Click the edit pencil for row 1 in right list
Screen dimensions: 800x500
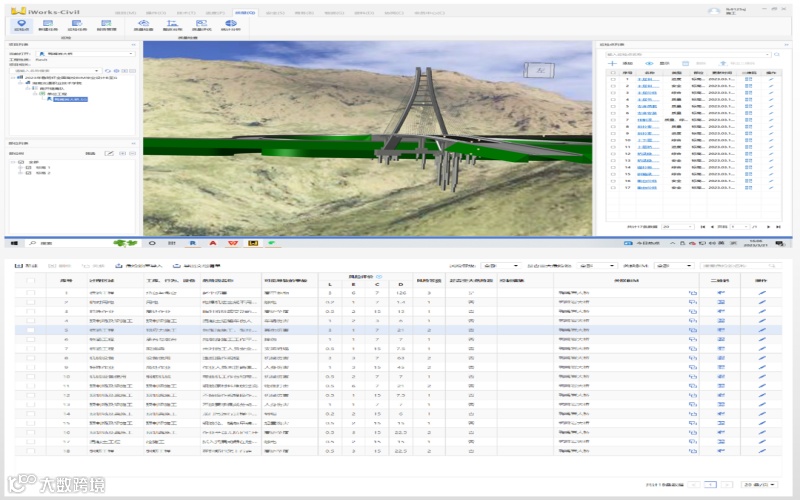[x=770, y=79]
